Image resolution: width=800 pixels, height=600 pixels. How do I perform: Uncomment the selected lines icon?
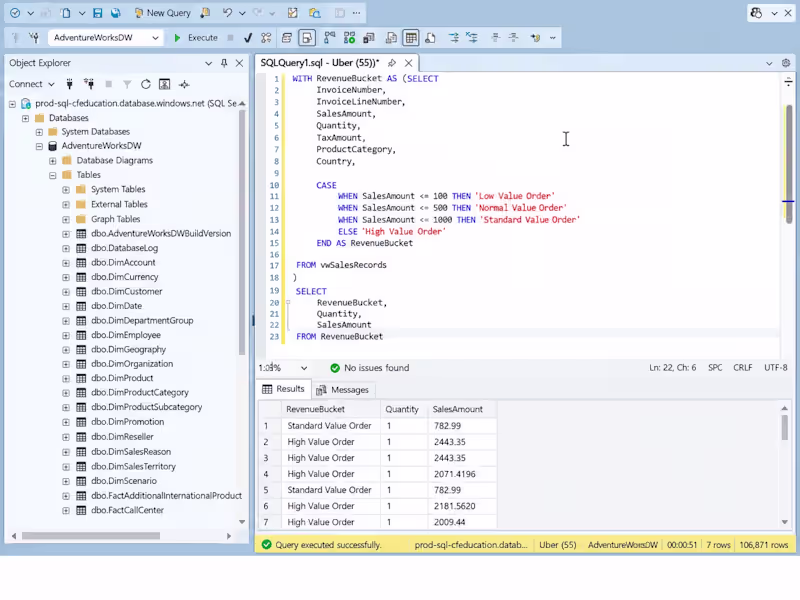[x=472, y=38]
